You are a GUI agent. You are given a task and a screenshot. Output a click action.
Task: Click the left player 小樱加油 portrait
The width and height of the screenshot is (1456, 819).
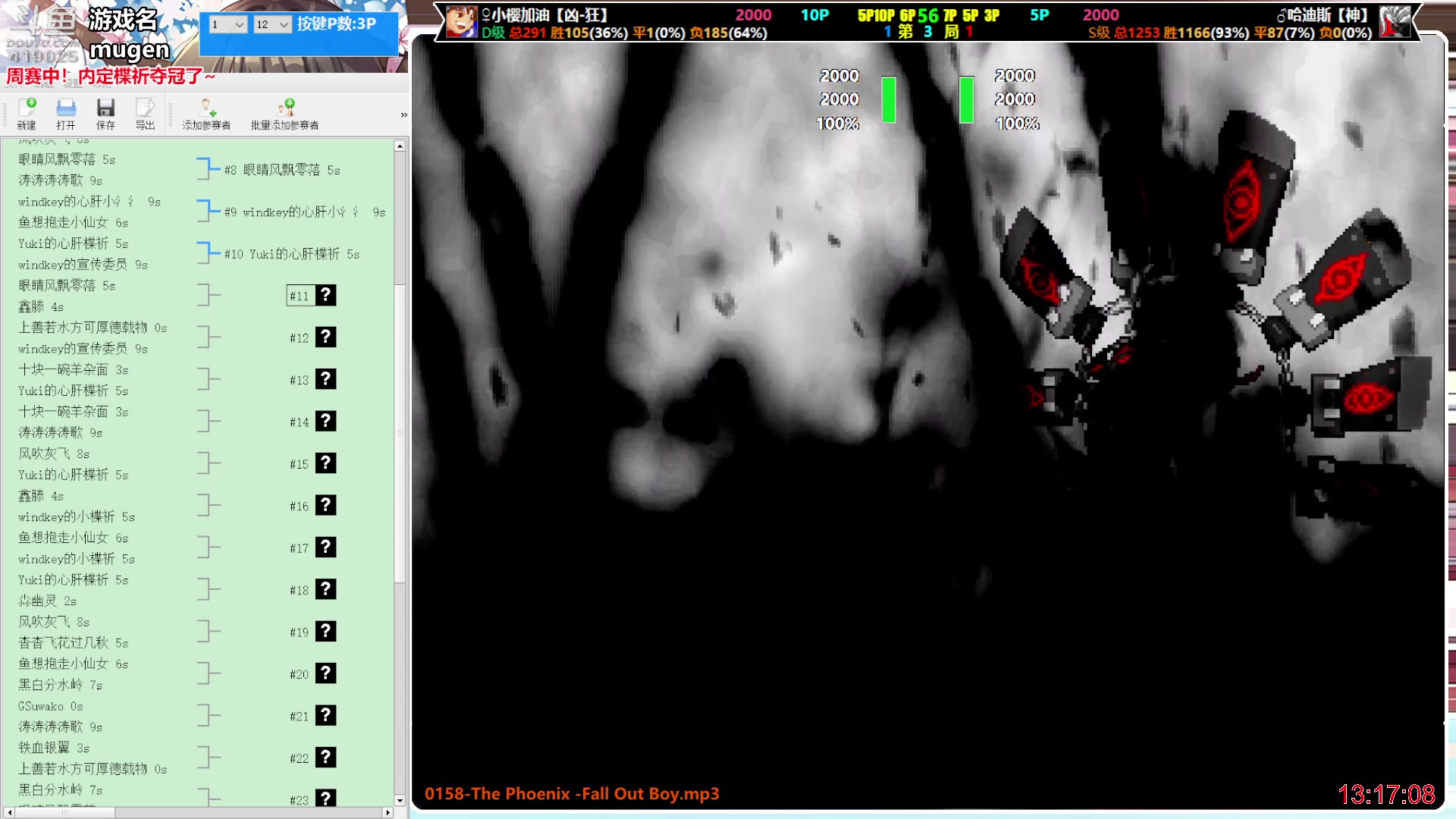click(461, 22)
